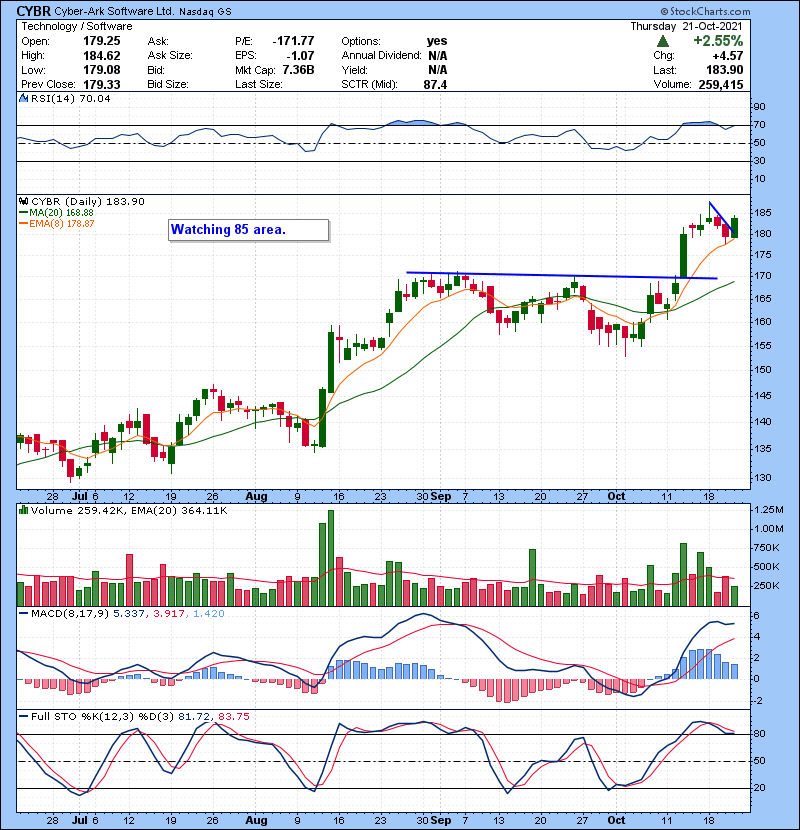The width and height of the screenshot is (800, 830).
Task: Click the MACD value 5.337
Action: click(128, 614)
